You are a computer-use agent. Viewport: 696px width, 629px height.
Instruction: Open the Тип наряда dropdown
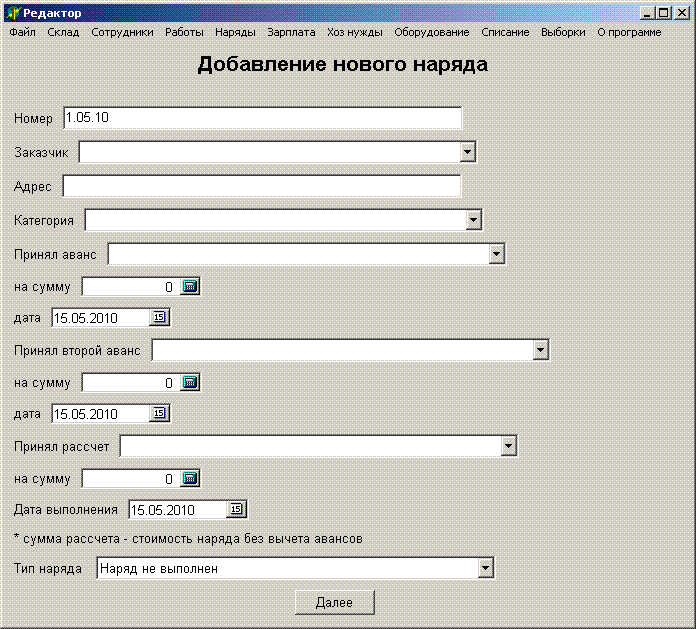pyautogui.click(x=485, y=568)
